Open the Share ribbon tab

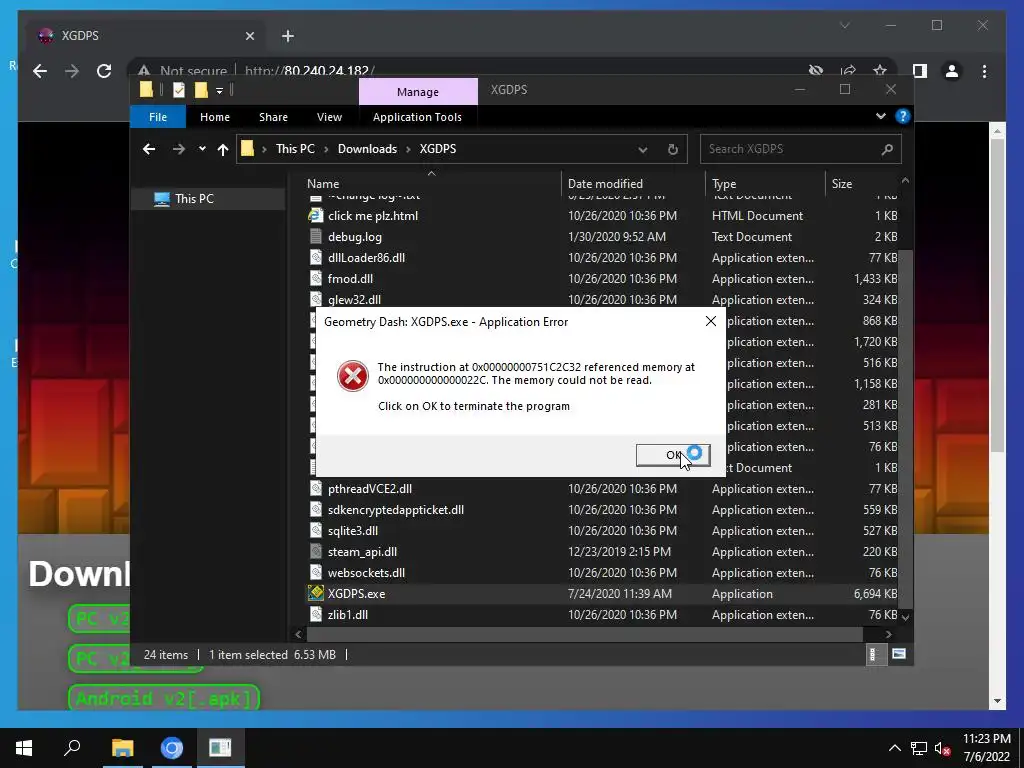[273, 117]
